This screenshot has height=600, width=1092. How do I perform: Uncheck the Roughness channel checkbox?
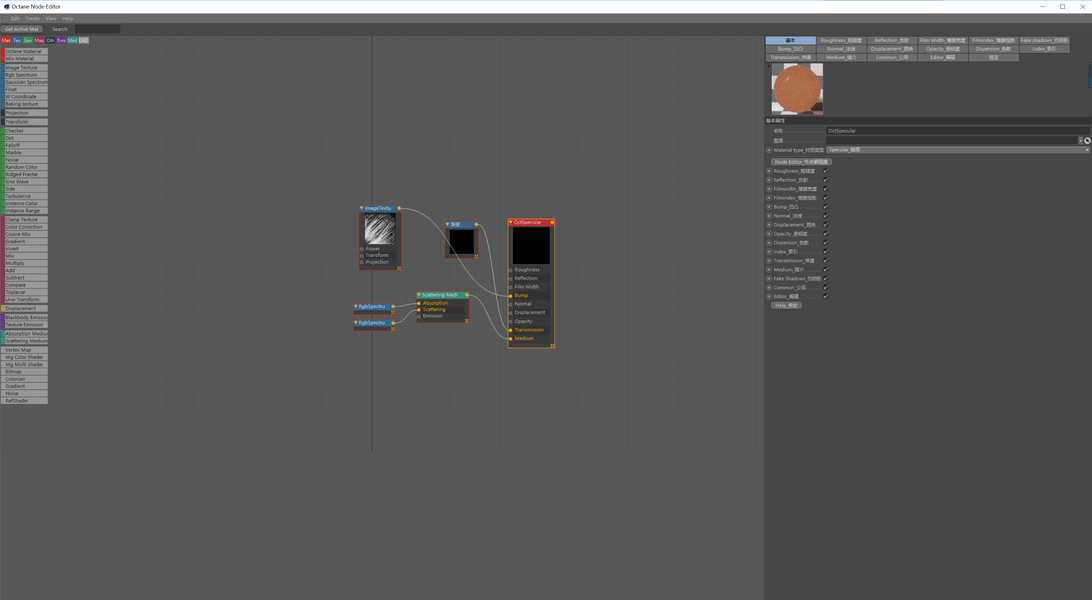click(x=826, y=171)
